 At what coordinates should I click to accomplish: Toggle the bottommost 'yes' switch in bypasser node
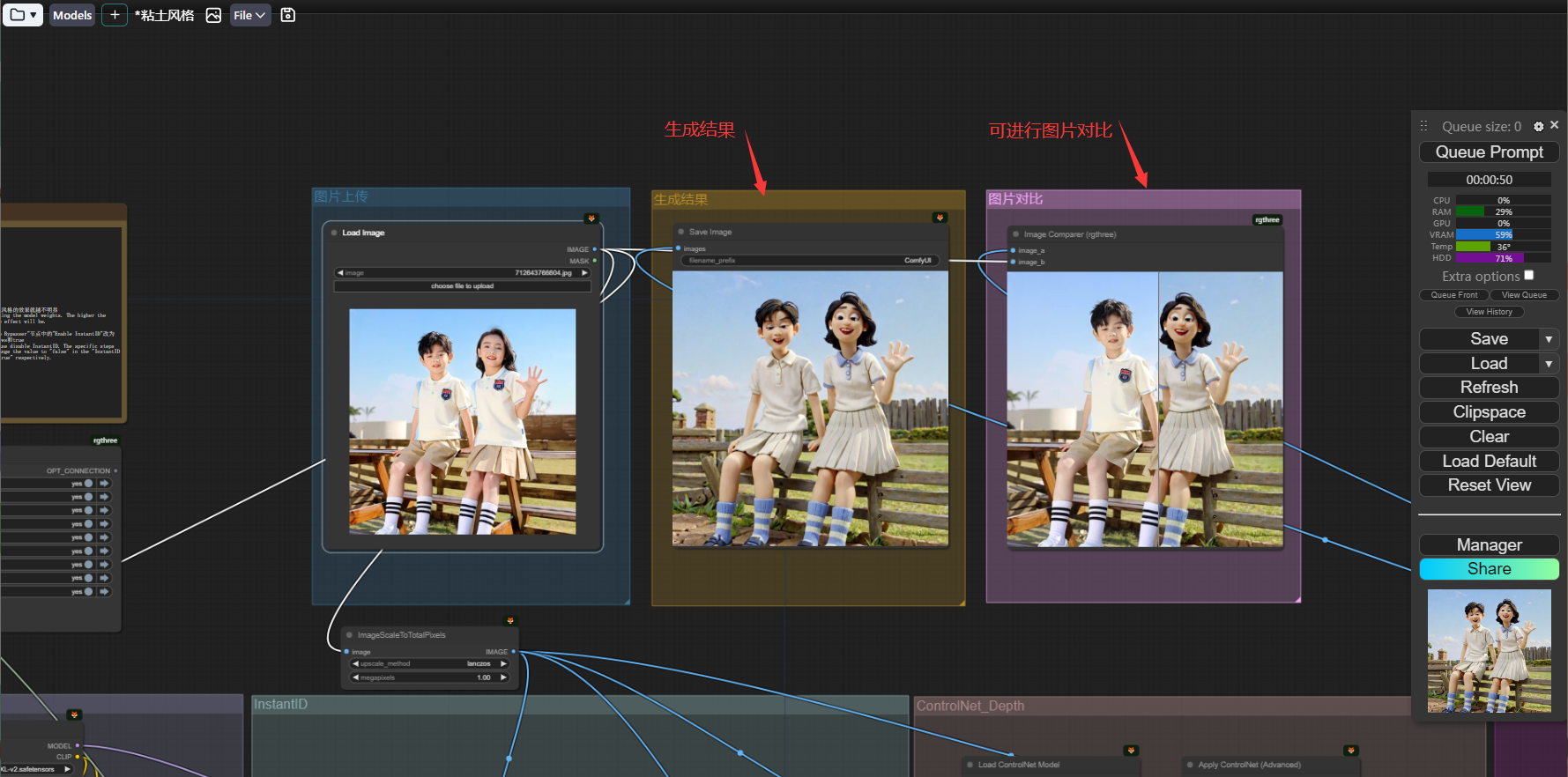pyautogui.click(x=88, y=592)
